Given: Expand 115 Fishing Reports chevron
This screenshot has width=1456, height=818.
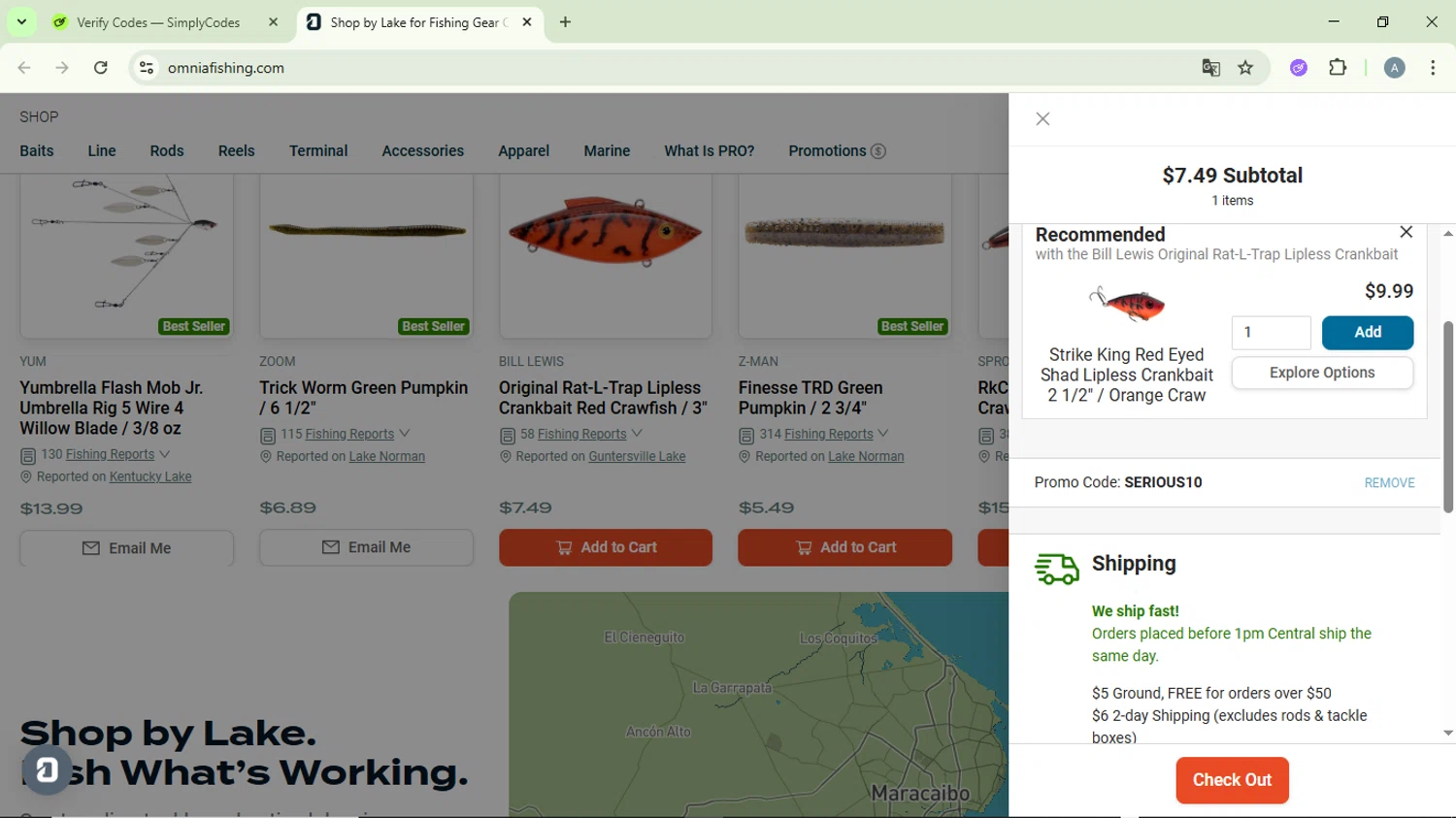Looking at the screenshot, I should [405, 434].
